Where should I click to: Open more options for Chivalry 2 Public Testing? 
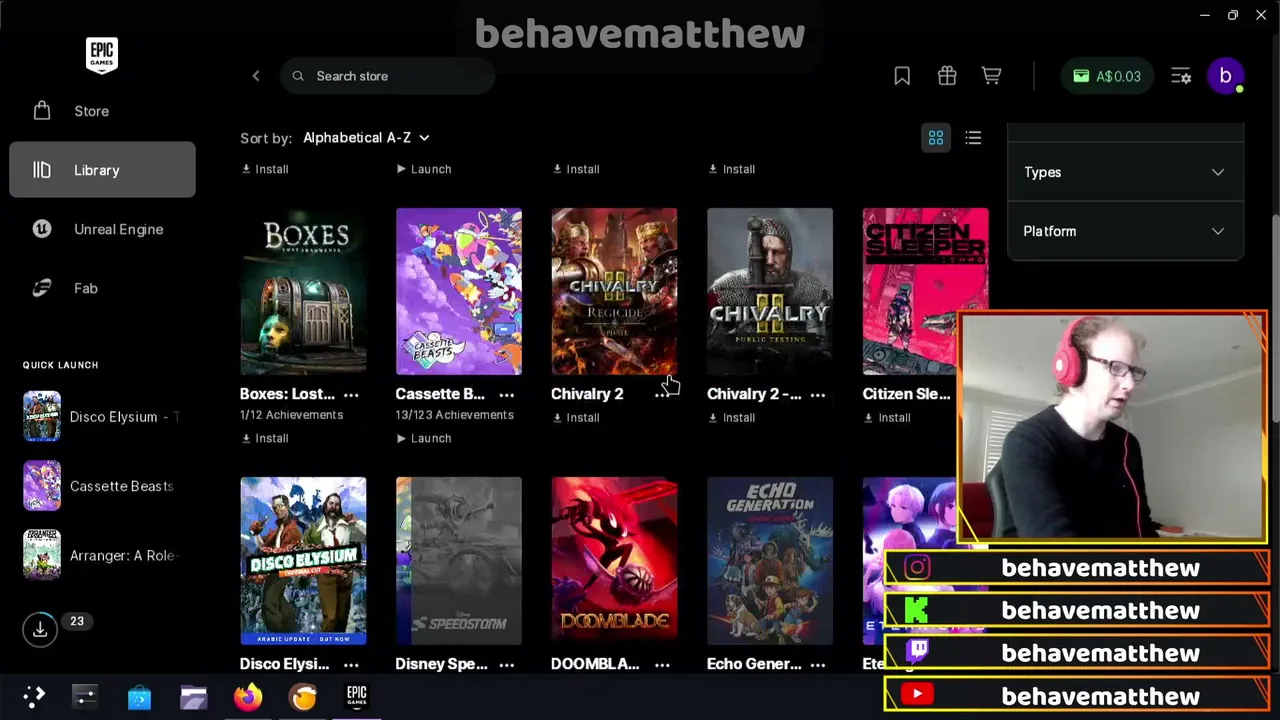(818, 394)
